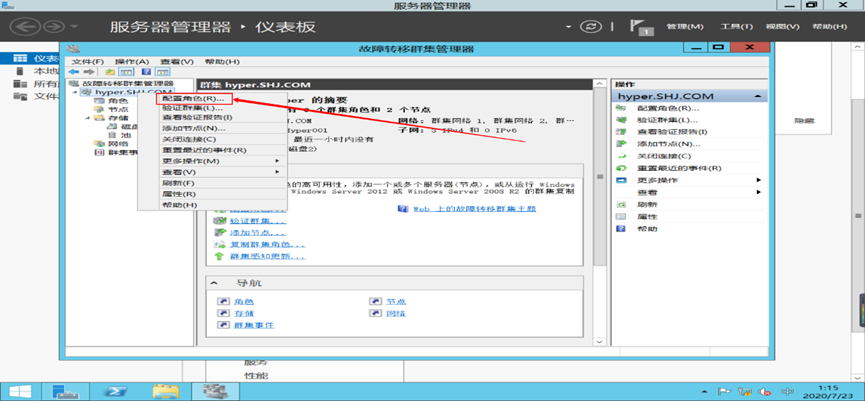
Task: Open the 帮助(H) menu in cluster manager menu bar
Action: [222, 61]
